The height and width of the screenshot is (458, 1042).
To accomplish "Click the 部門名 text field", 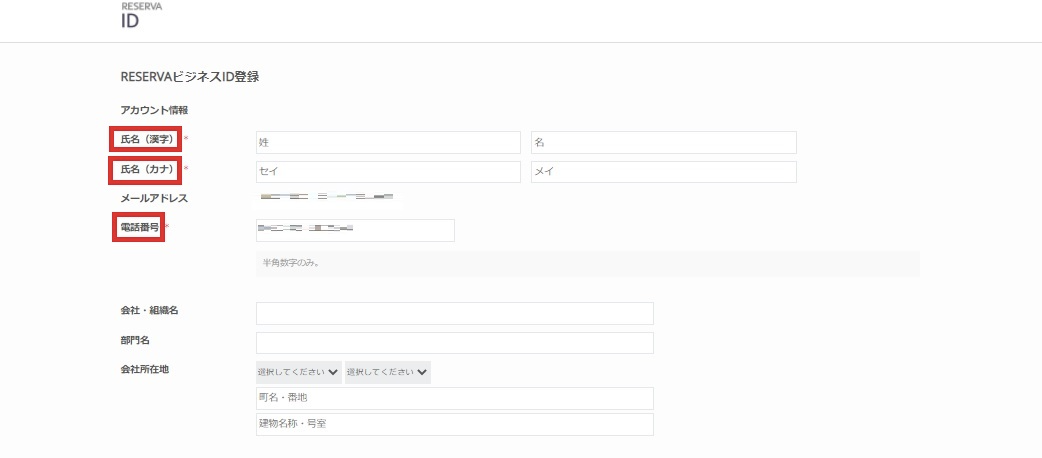I will coord(454,343).
